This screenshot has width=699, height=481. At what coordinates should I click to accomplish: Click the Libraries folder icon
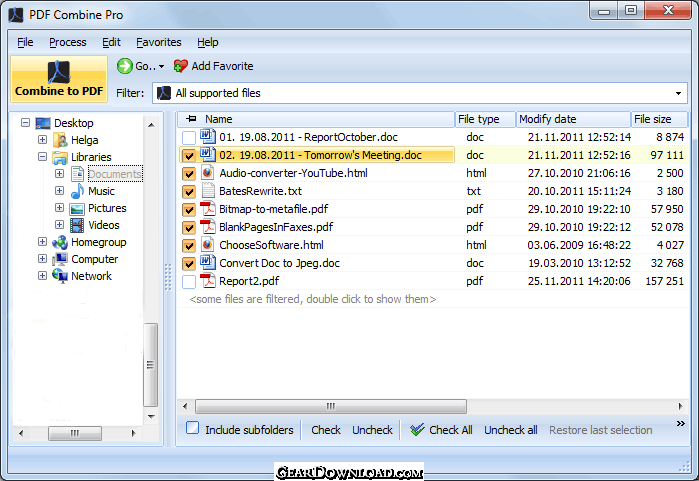(x=60, y=157)
